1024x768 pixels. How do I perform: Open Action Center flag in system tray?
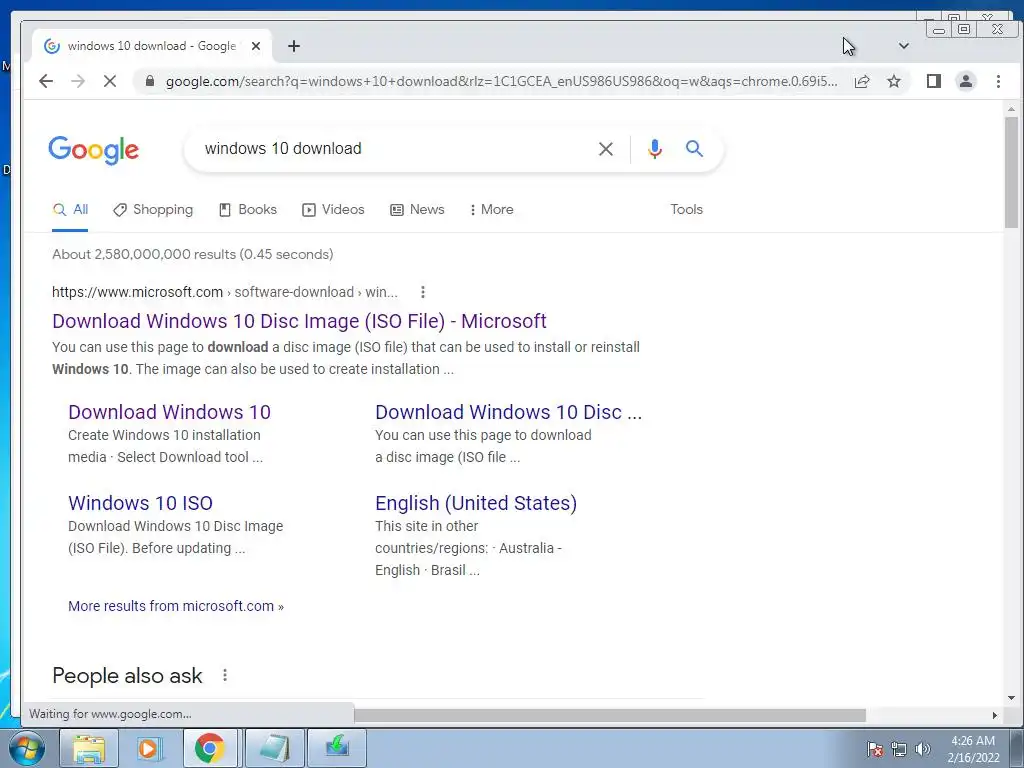(875, 749)
